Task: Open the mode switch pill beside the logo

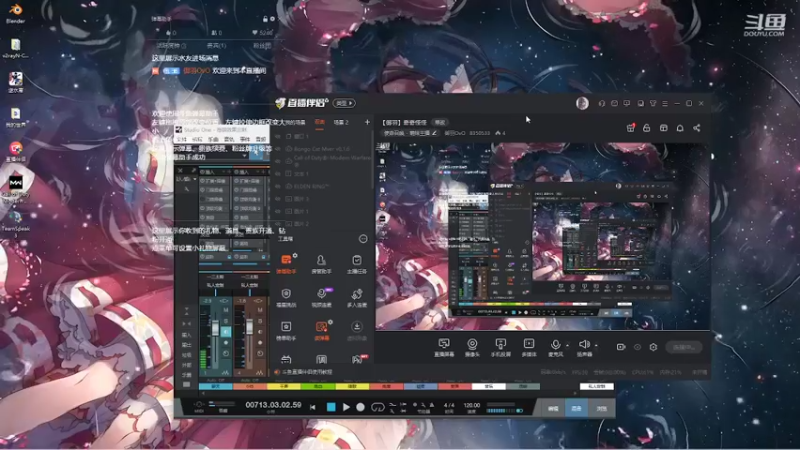Action: tap(344, 103)
